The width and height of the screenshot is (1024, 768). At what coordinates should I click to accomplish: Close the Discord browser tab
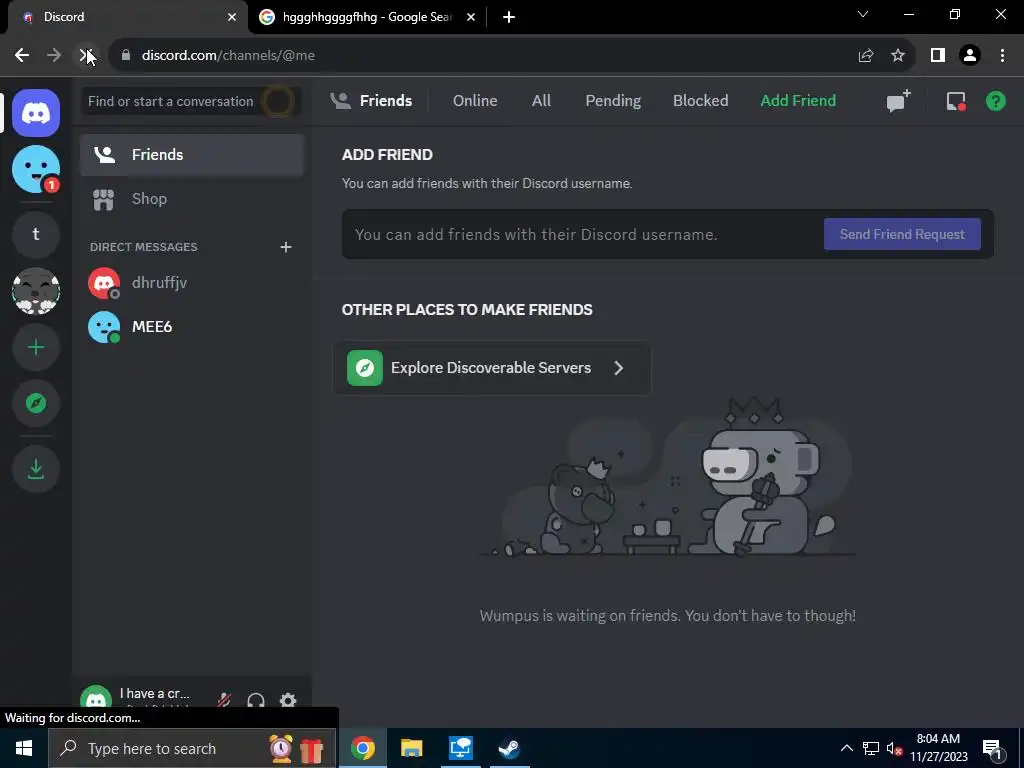pos(232,17)
